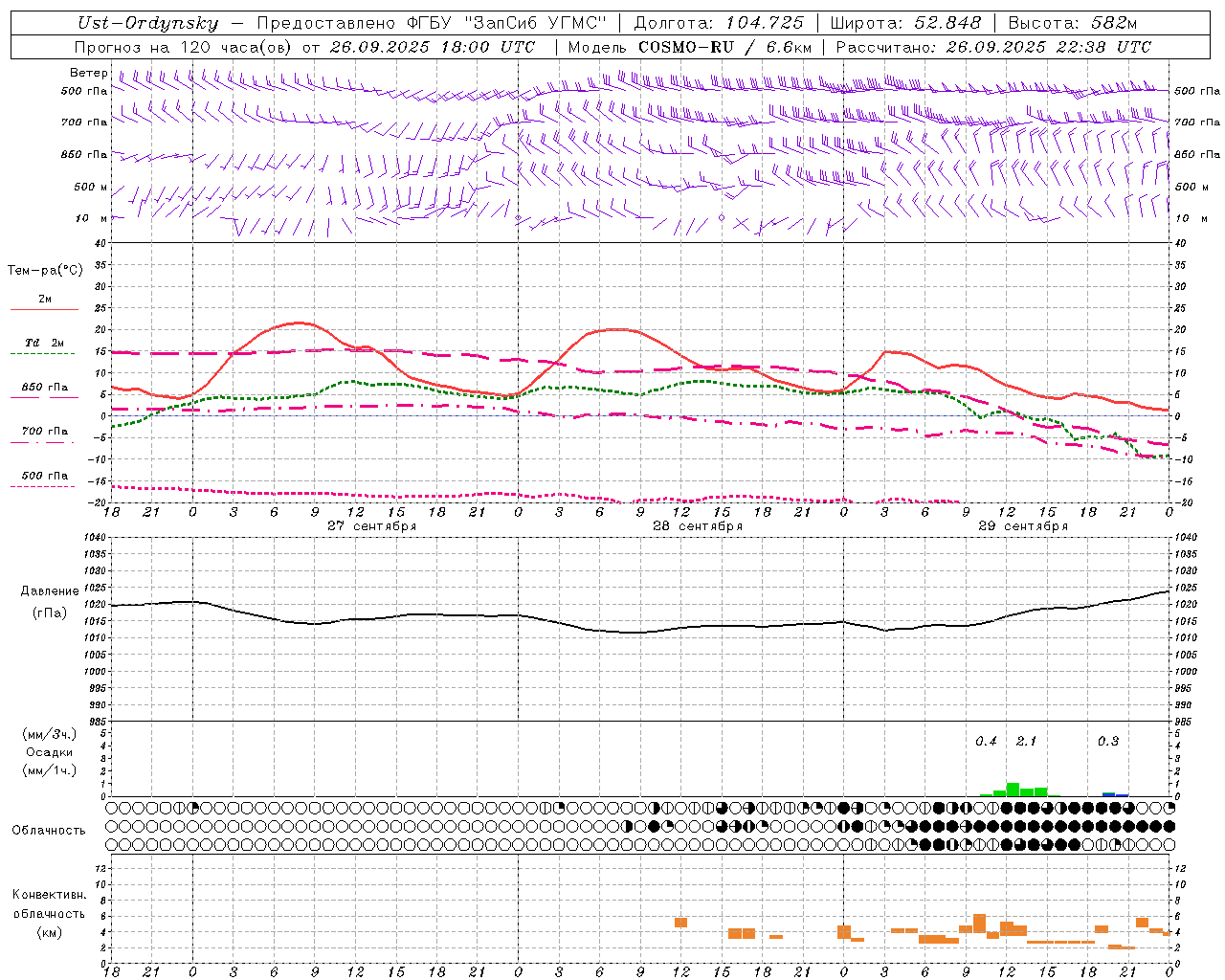
Task: Click the "27 сентября" date label
Action: tap(371, 526)
